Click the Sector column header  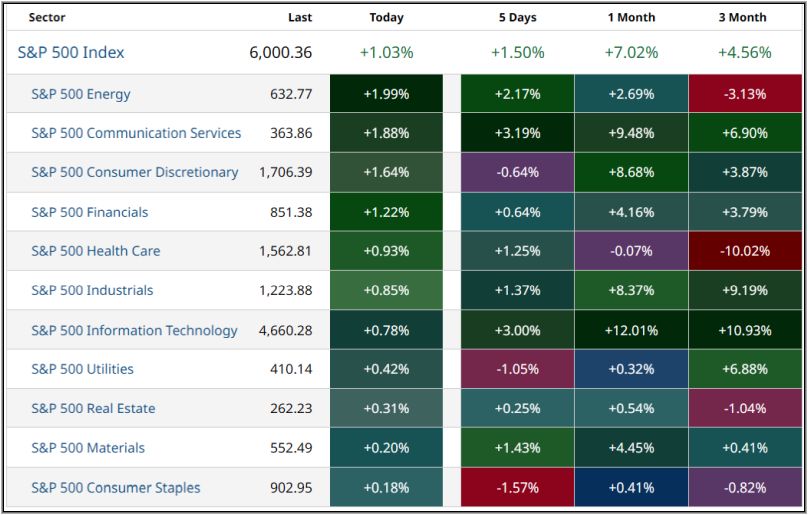pos(47,17)
